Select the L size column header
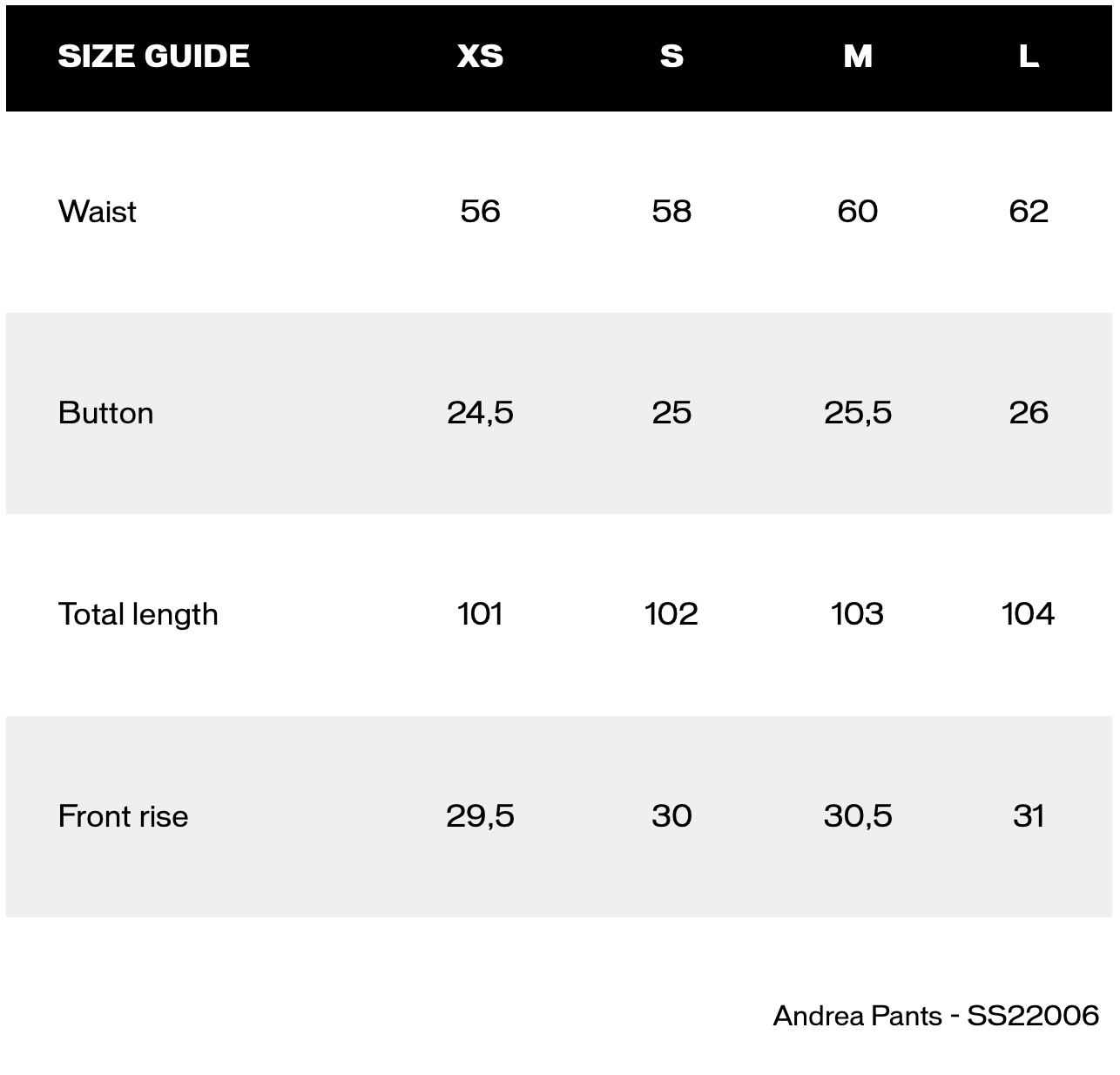Viewport: 1120px width, 1075px height. click(1029, 57)
